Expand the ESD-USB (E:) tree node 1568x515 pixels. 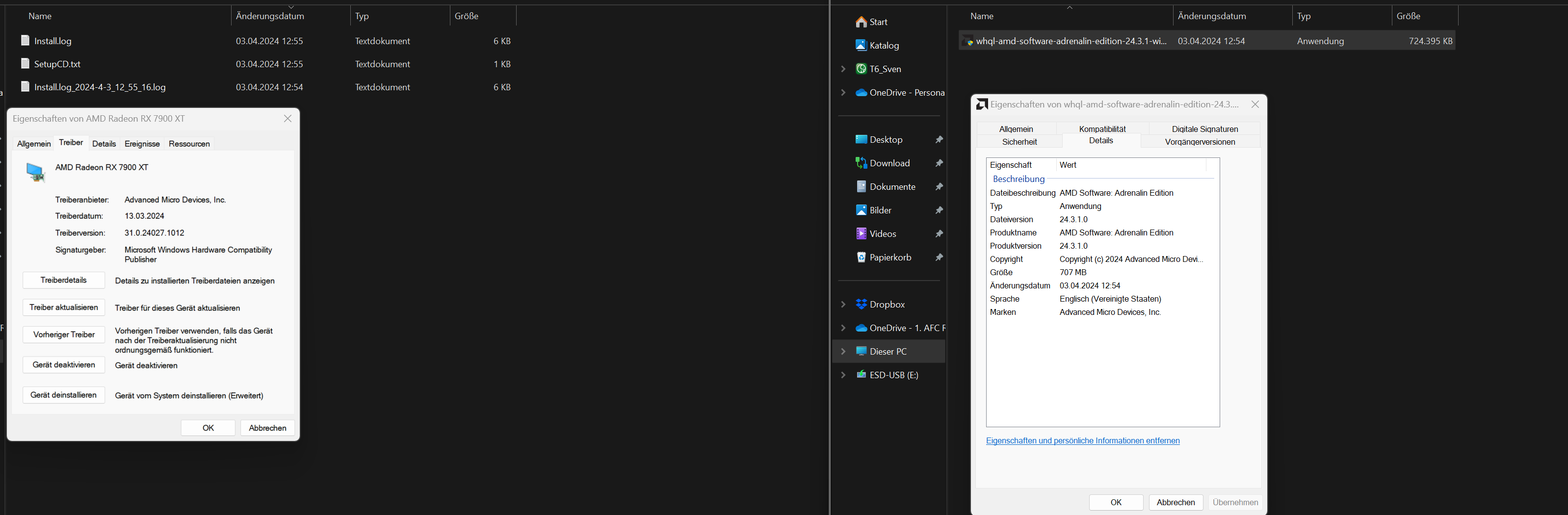843,375
